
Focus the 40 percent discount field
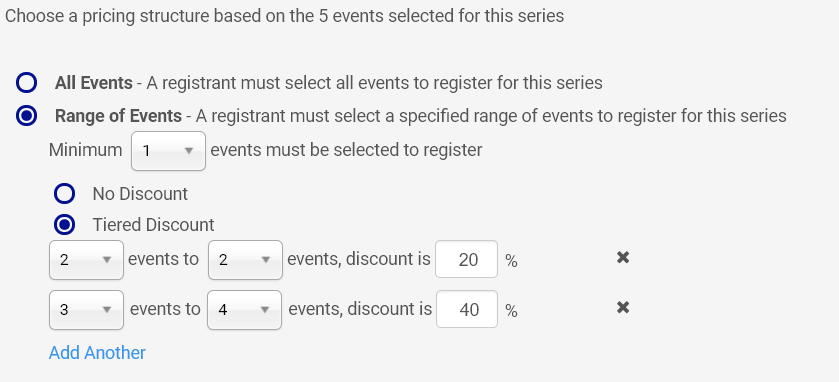coord(467,309)
